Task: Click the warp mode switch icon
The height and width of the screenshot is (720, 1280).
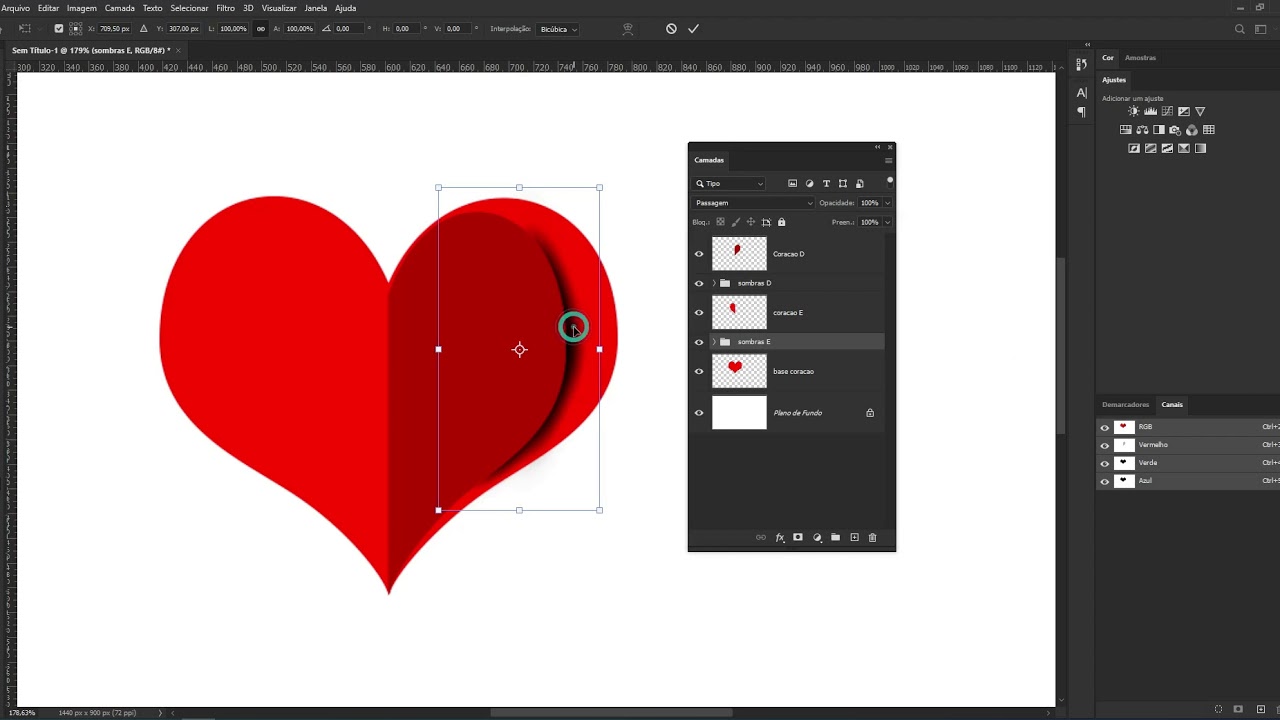Action: point(628,29)
